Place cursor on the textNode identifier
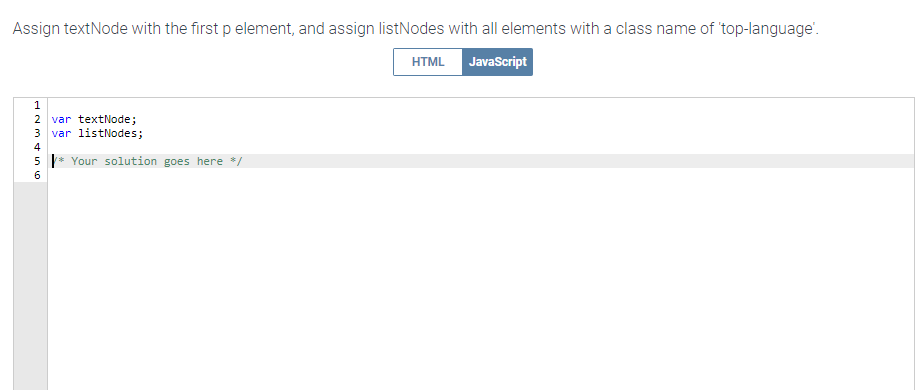Image resolution: width=924 pixels, height=390 pixels. [x=104, y=120]
